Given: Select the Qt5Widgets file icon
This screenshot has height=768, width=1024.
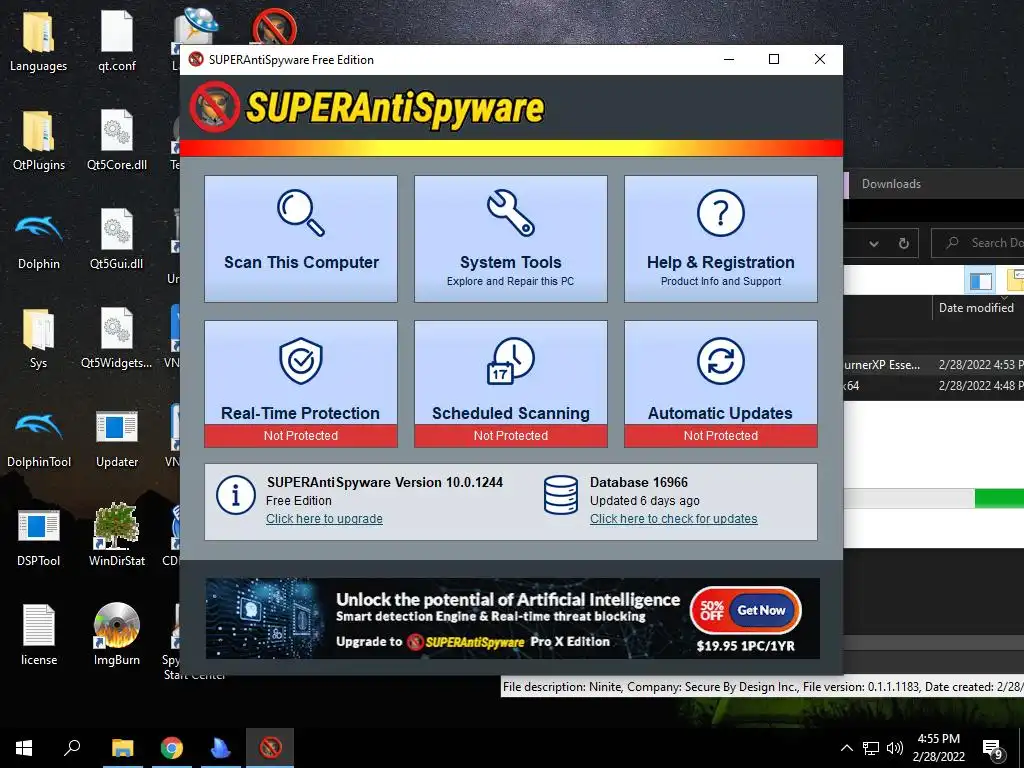Looking at the screenshot, I should point(117,338).
